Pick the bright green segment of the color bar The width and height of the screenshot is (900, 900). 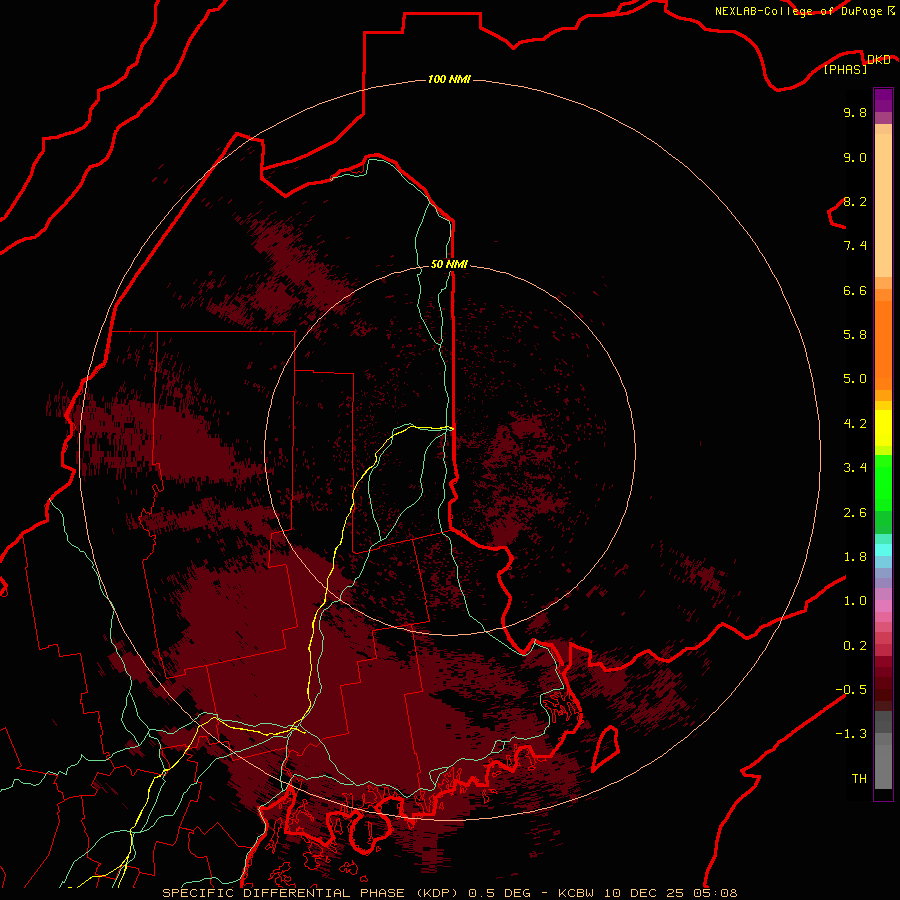[x=883, y=482]
